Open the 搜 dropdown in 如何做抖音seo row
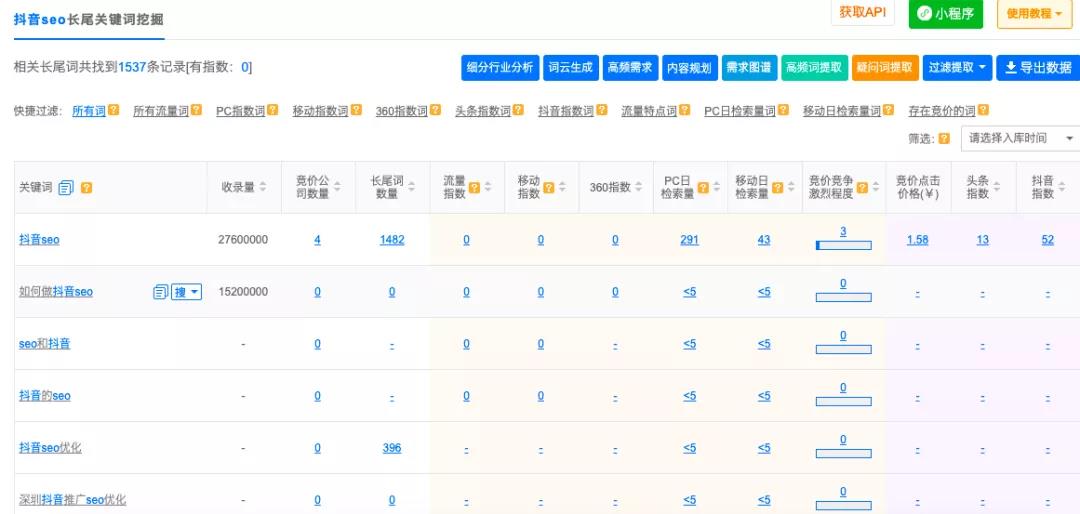The height and width of the screenshot is (514, 1080). pyautogui.click(x=187, y=292)
